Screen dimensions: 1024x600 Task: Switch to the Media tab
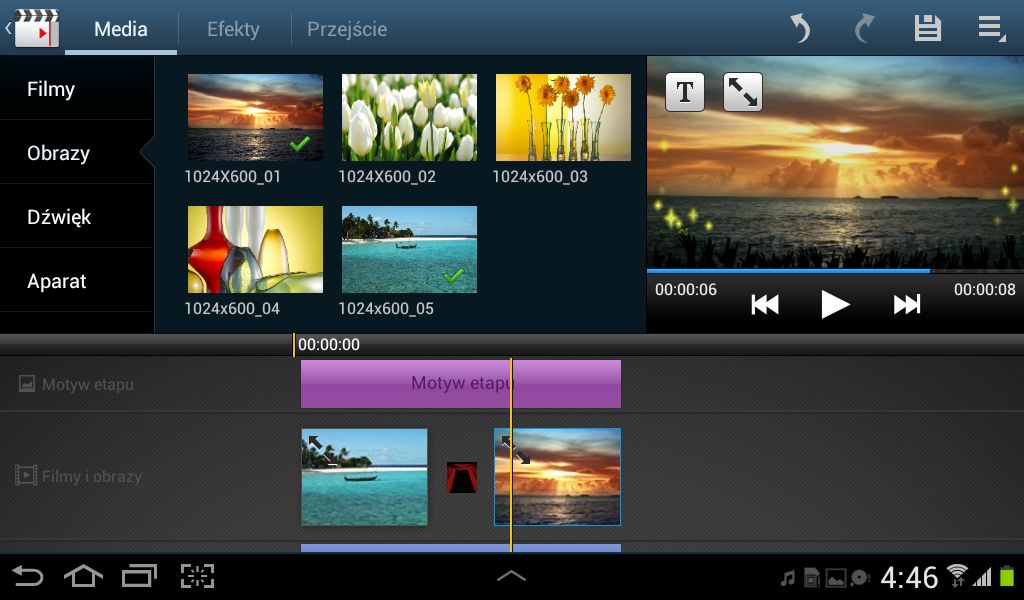pyautogui.click(x=121, y=29)
